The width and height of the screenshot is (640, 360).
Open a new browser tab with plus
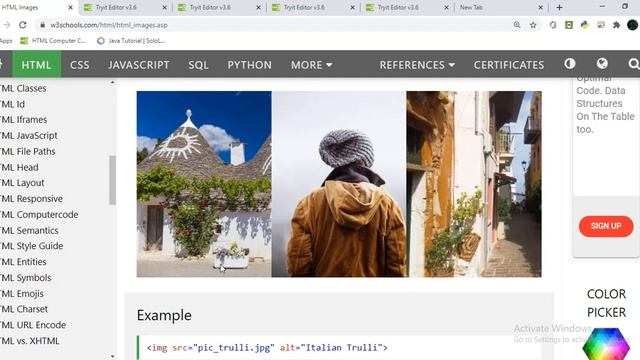pos(559,7)
